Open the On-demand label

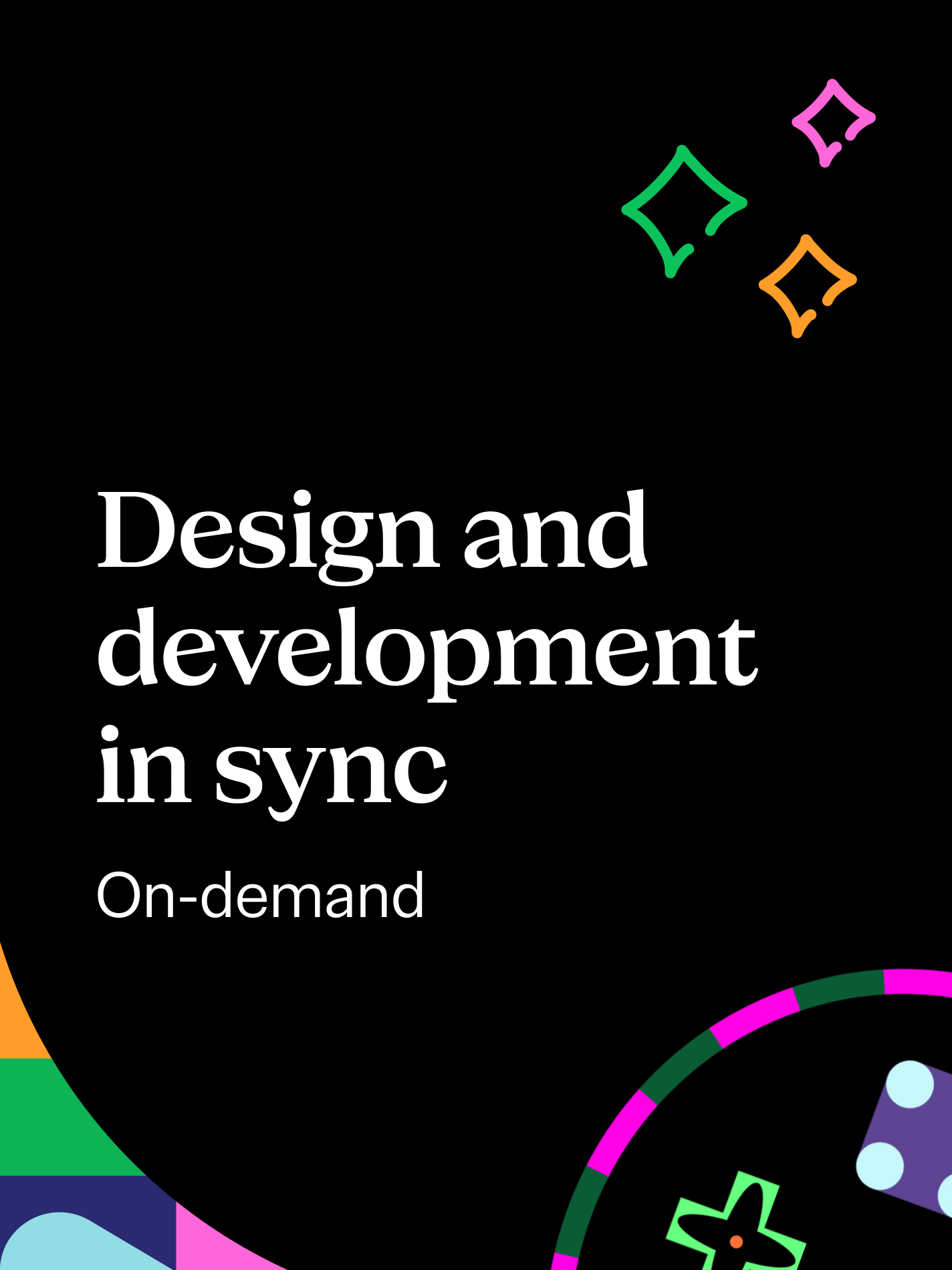pos(260,896)
